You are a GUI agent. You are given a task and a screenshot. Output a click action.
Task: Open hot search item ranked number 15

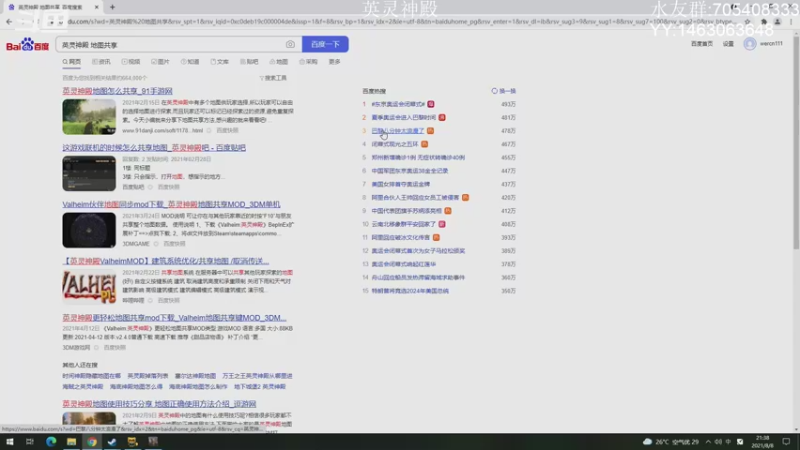point(410,291)
